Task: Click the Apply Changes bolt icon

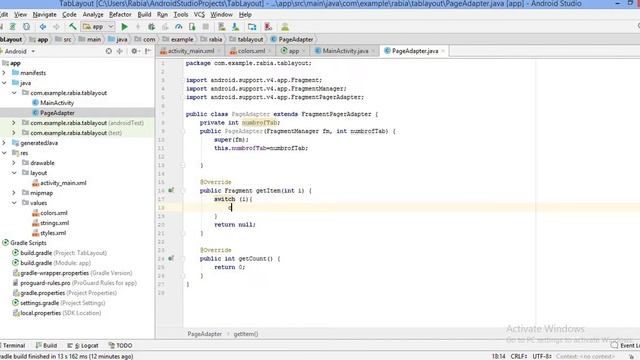Action: (138, 27)
